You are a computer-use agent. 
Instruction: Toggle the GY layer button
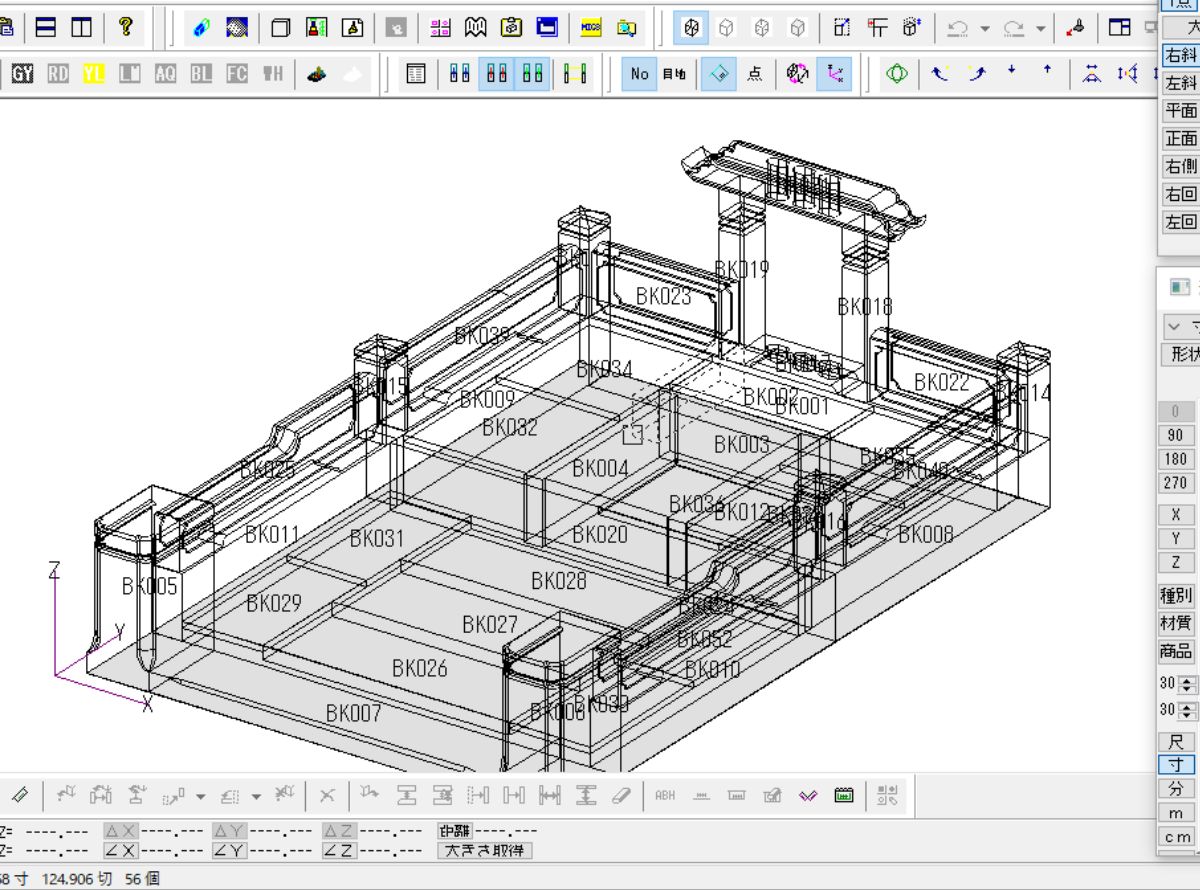22,74
